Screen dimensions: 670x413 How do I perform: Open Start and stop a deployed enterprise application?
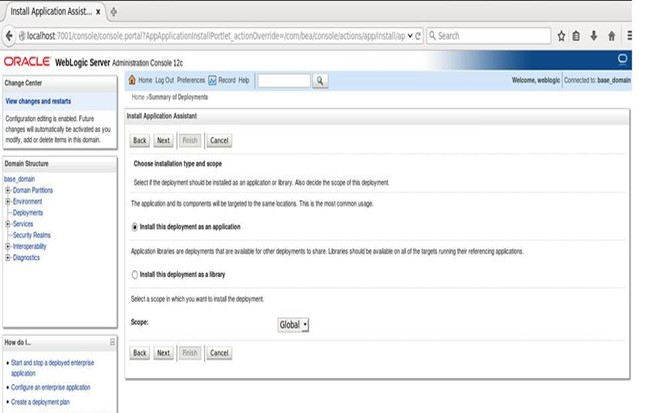point(53,368)
